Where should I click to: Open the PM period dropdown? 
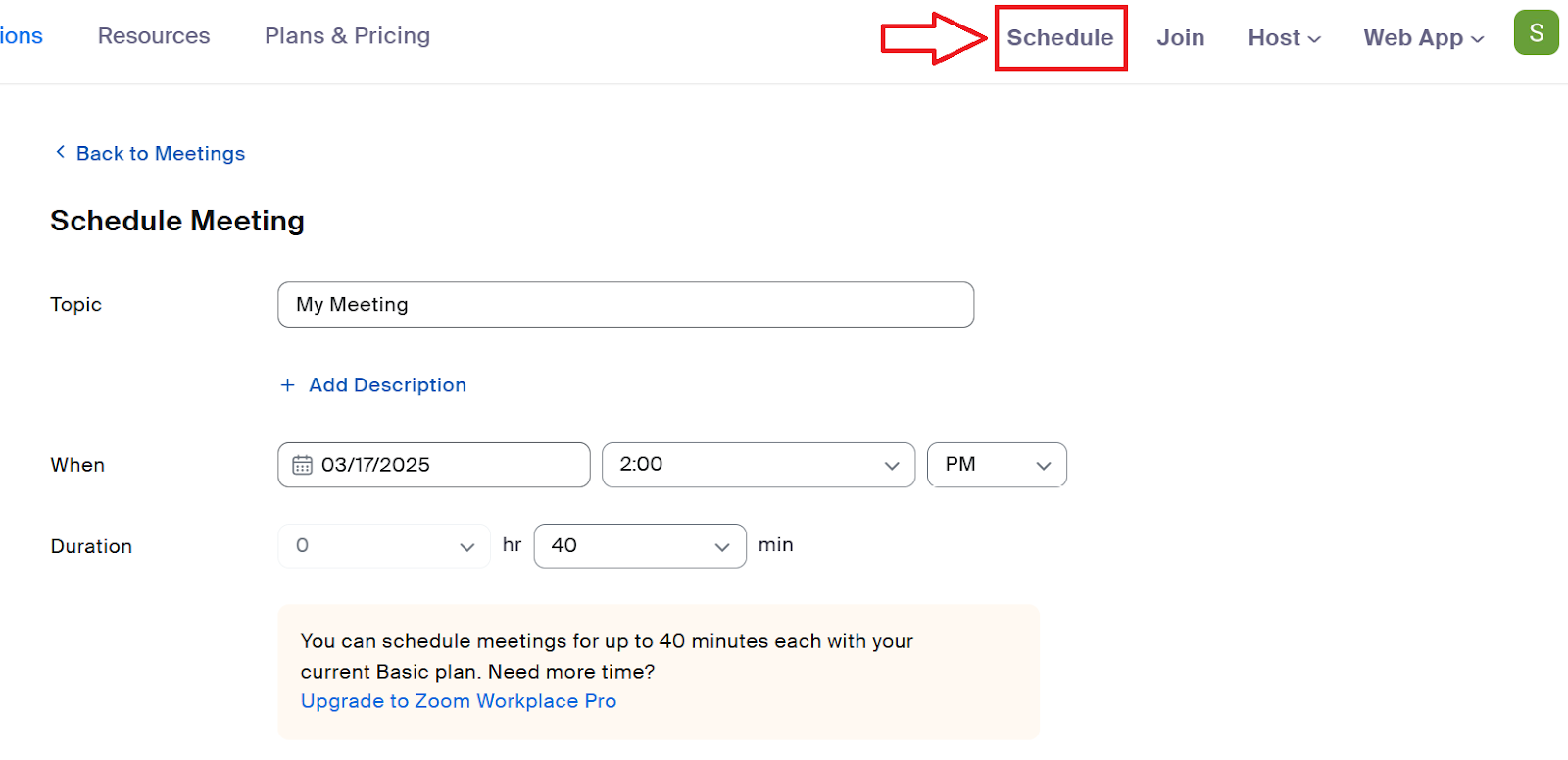pyautogui.click(x=996, y=465)
